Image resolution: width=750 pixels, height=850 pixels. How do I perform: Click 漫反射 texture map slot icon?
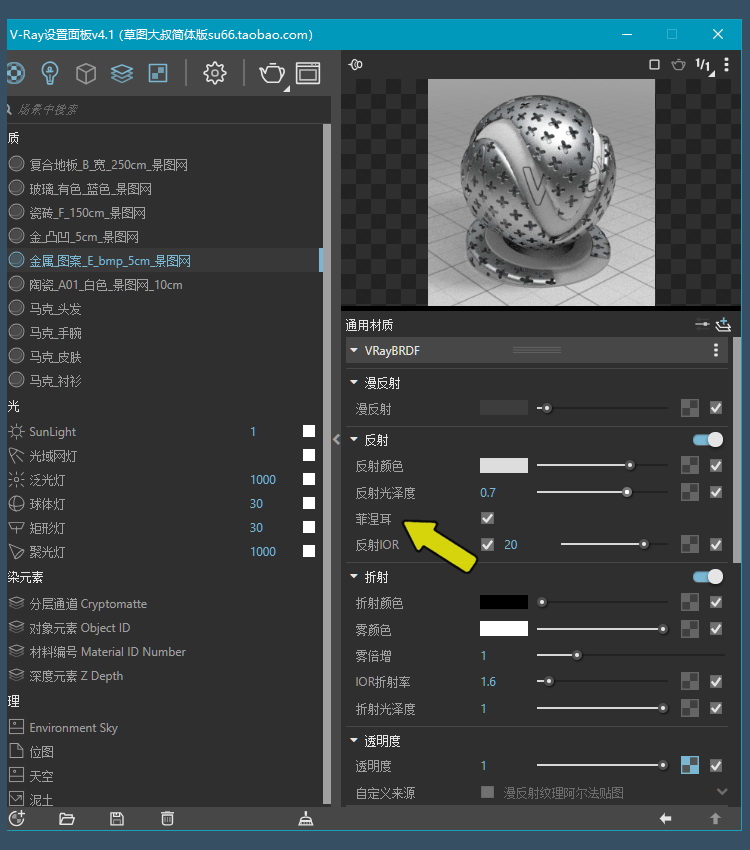[690, 408]
